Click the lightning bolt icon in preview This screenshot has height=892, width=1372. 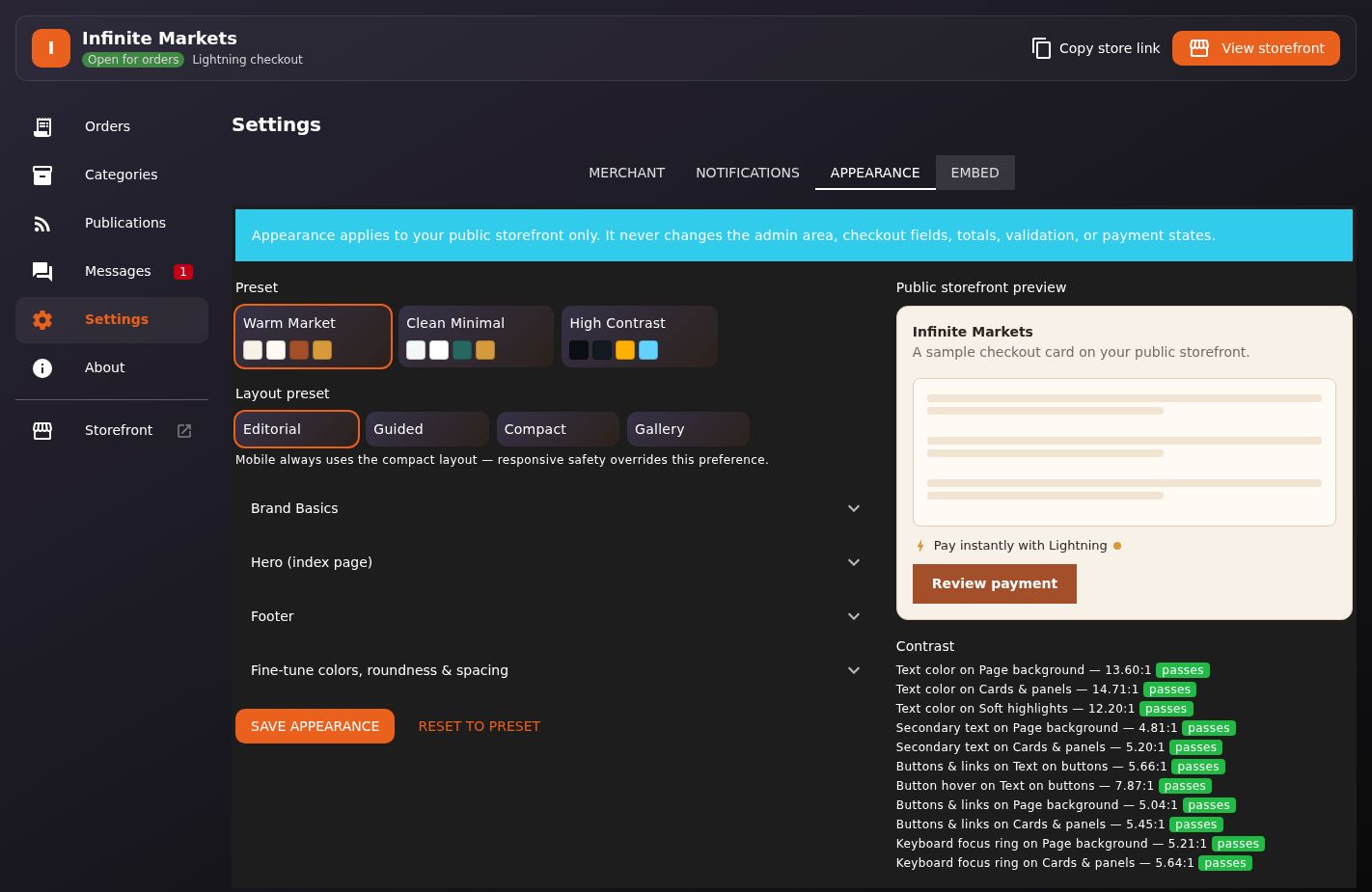(x=920, y=546)
